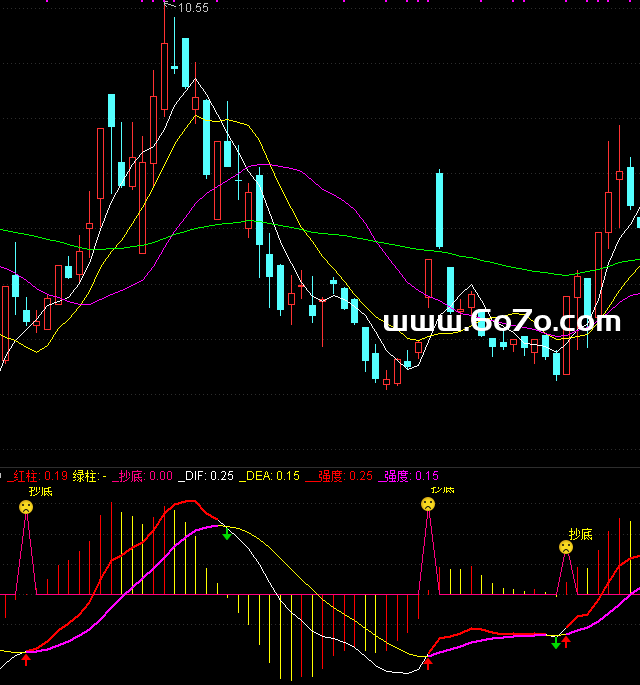Click the rightmost red up arrow marker

tap(566, 641)
